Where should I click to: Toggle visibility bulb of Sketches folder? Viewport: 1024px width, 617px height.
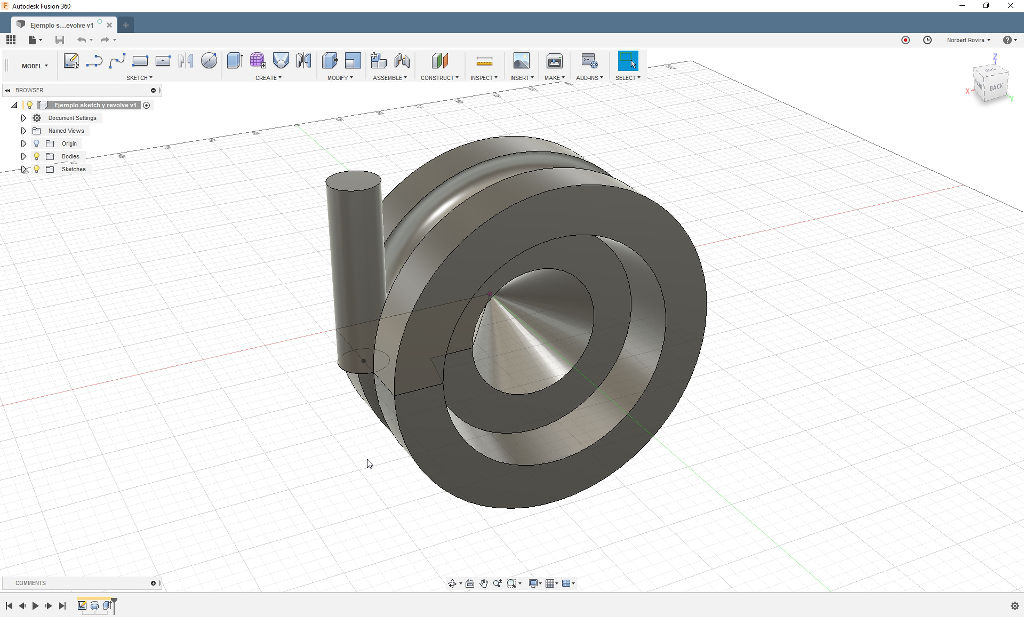[36, 169]
